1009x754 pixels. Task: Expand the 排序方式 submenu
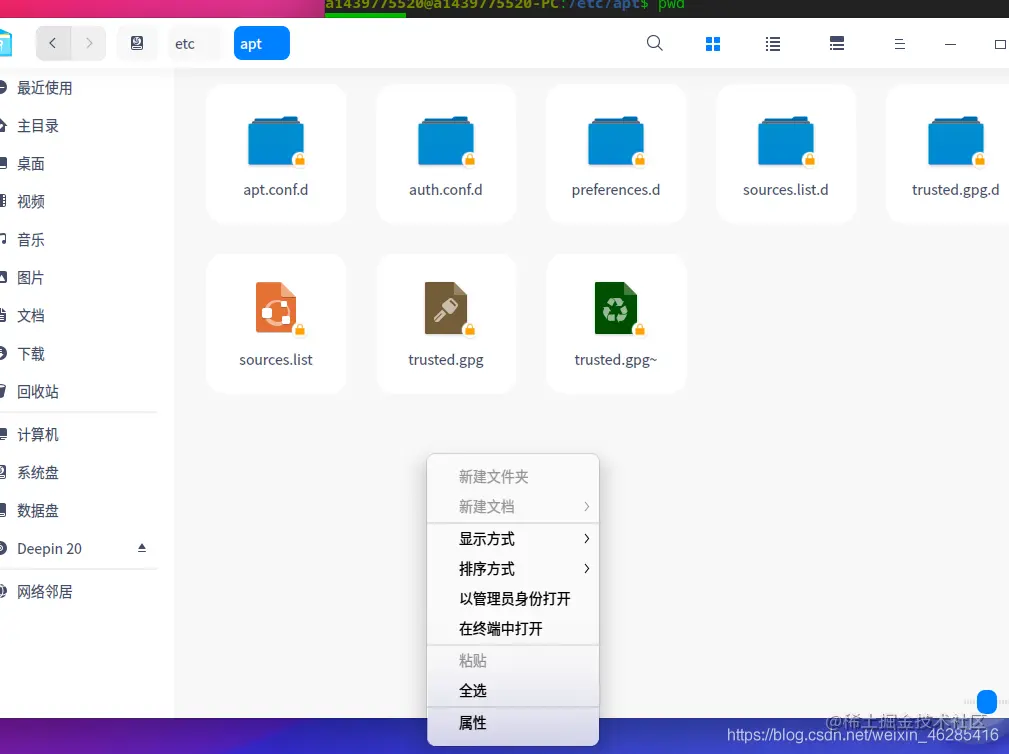pyautogui.click(x=513, y=568)
